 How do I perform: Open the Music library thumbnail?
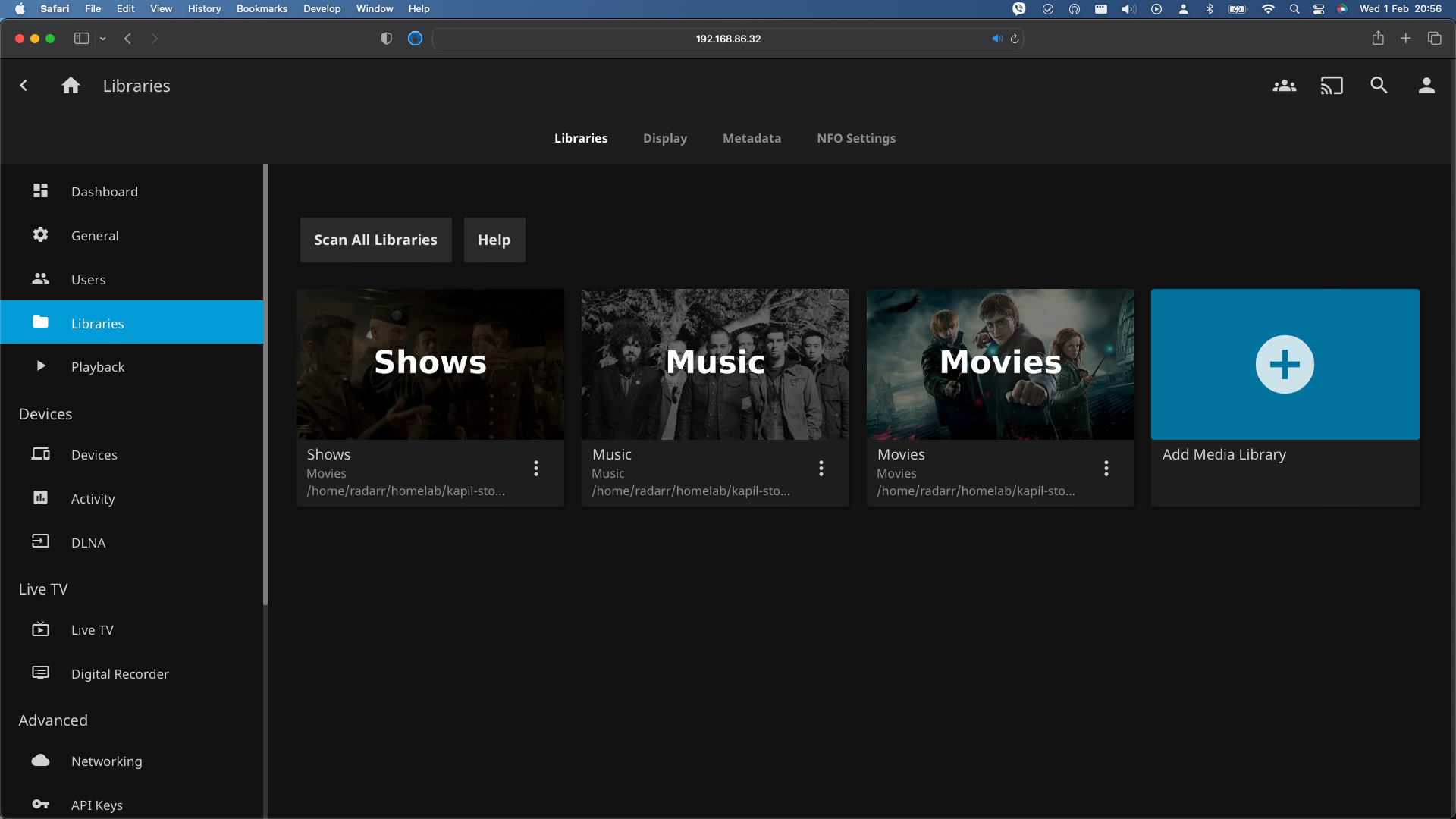(715, 365)
